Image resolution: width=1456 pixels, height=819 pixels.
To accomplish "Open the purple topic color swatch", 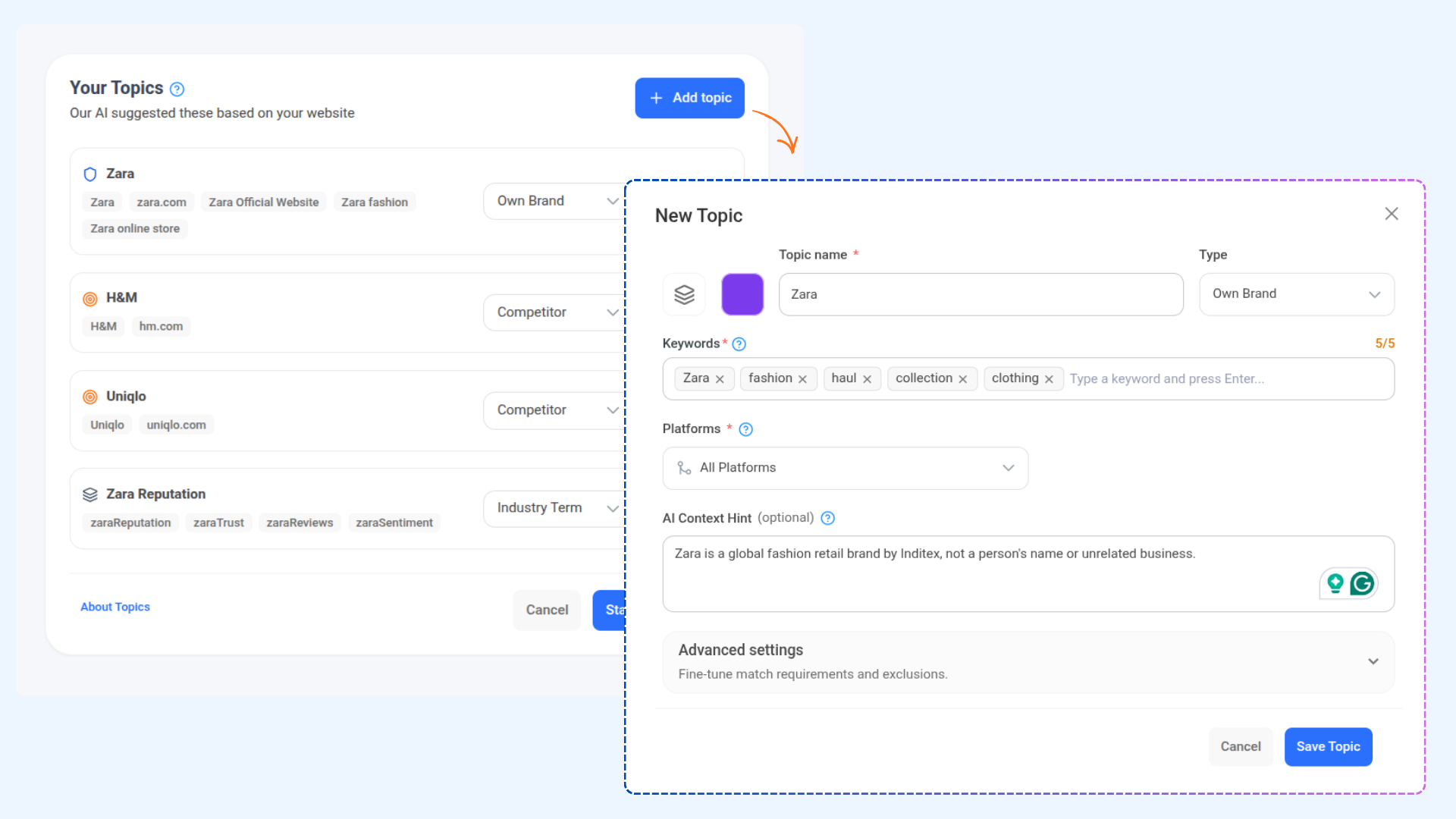I will click(x=742, y=294).
